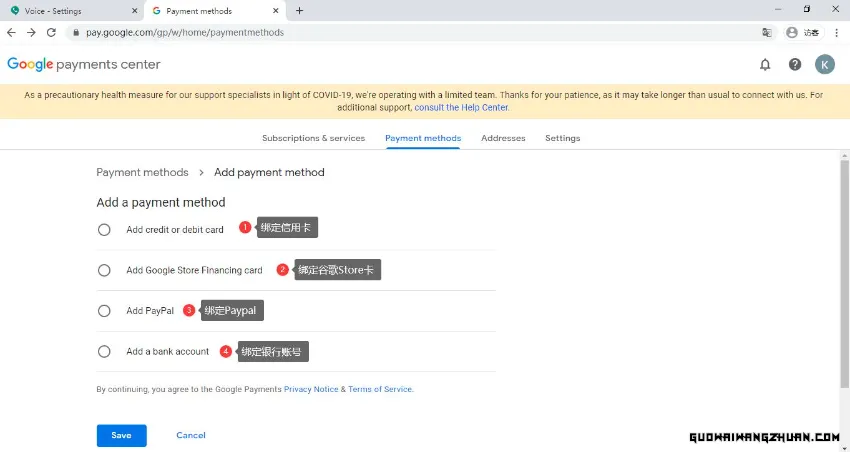Open consult the Help Center link
This screenshot has width=850, height=452.
(462, 107)
